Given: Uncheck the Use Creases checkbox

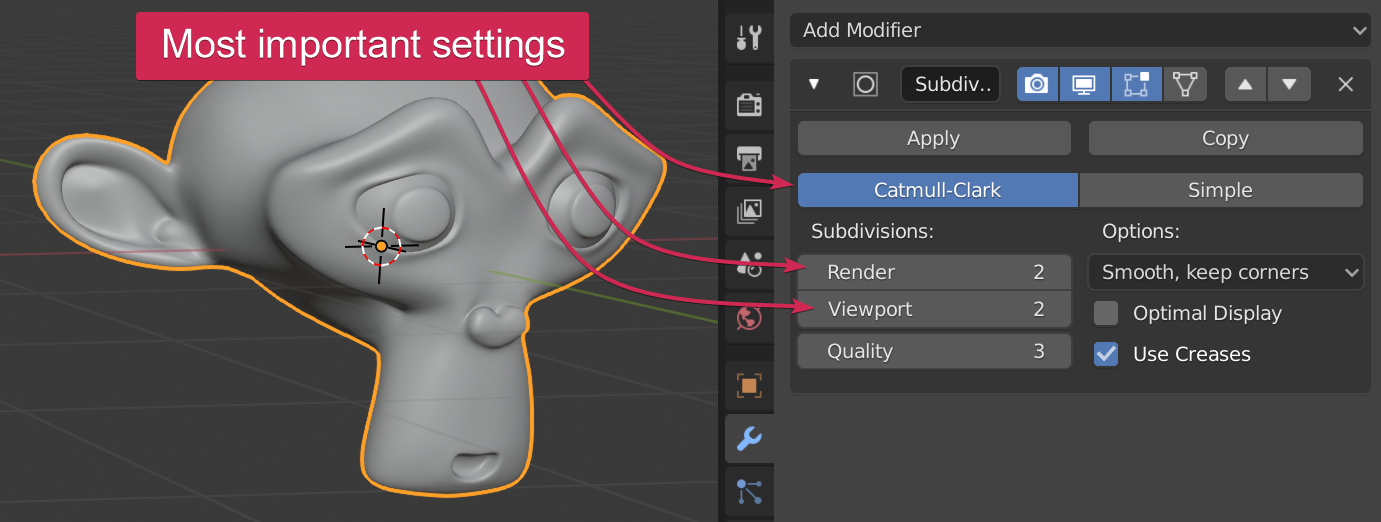Looking at the screenshot, I should click(1106, 354).
